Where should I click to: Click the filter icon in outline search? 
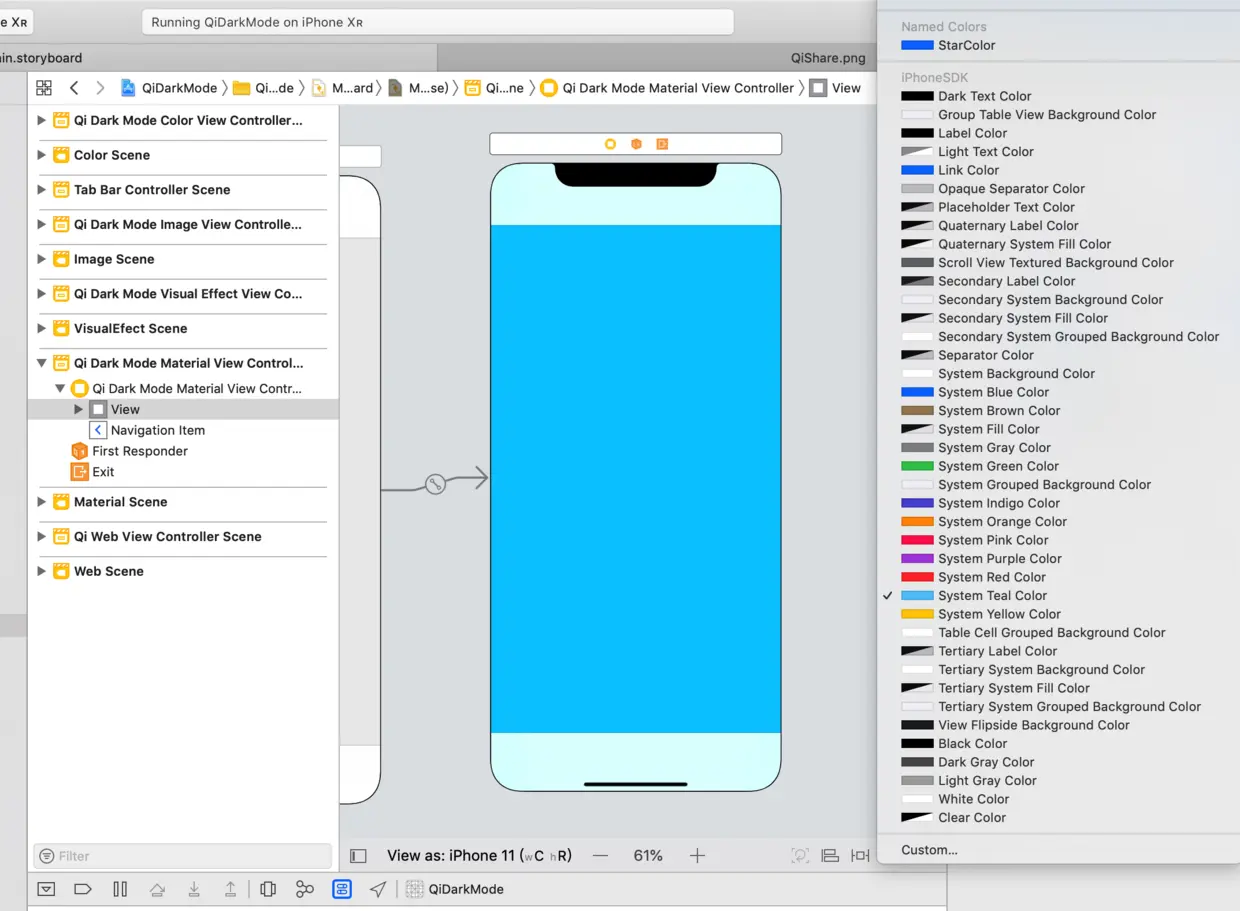(46, 856)
